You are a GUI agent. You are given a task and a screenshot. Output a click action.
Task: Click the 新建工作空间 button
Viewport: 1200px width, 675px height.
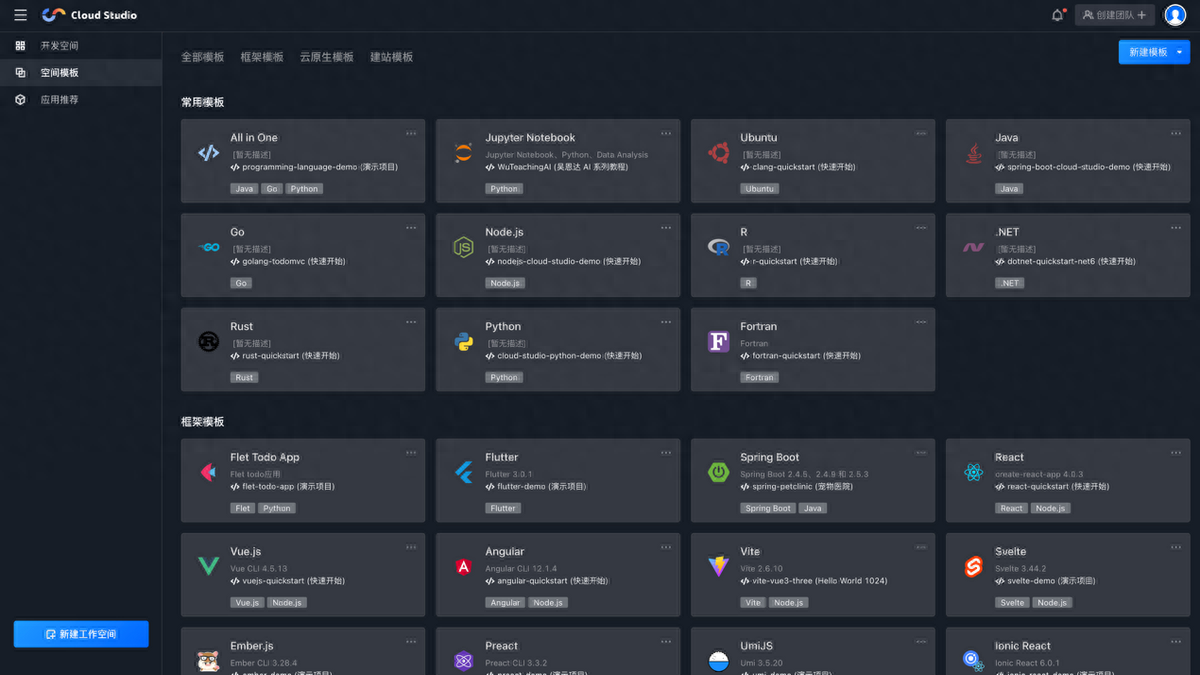coord(81,634)
